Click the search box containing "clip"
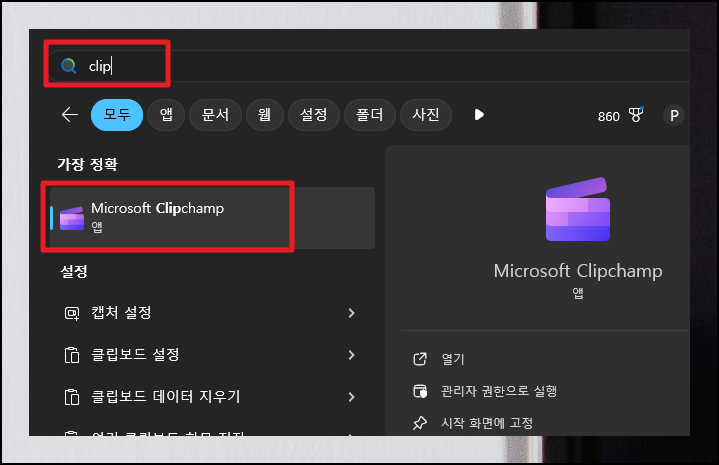Screen dimensions: 719x465 (x=368, y=66)
